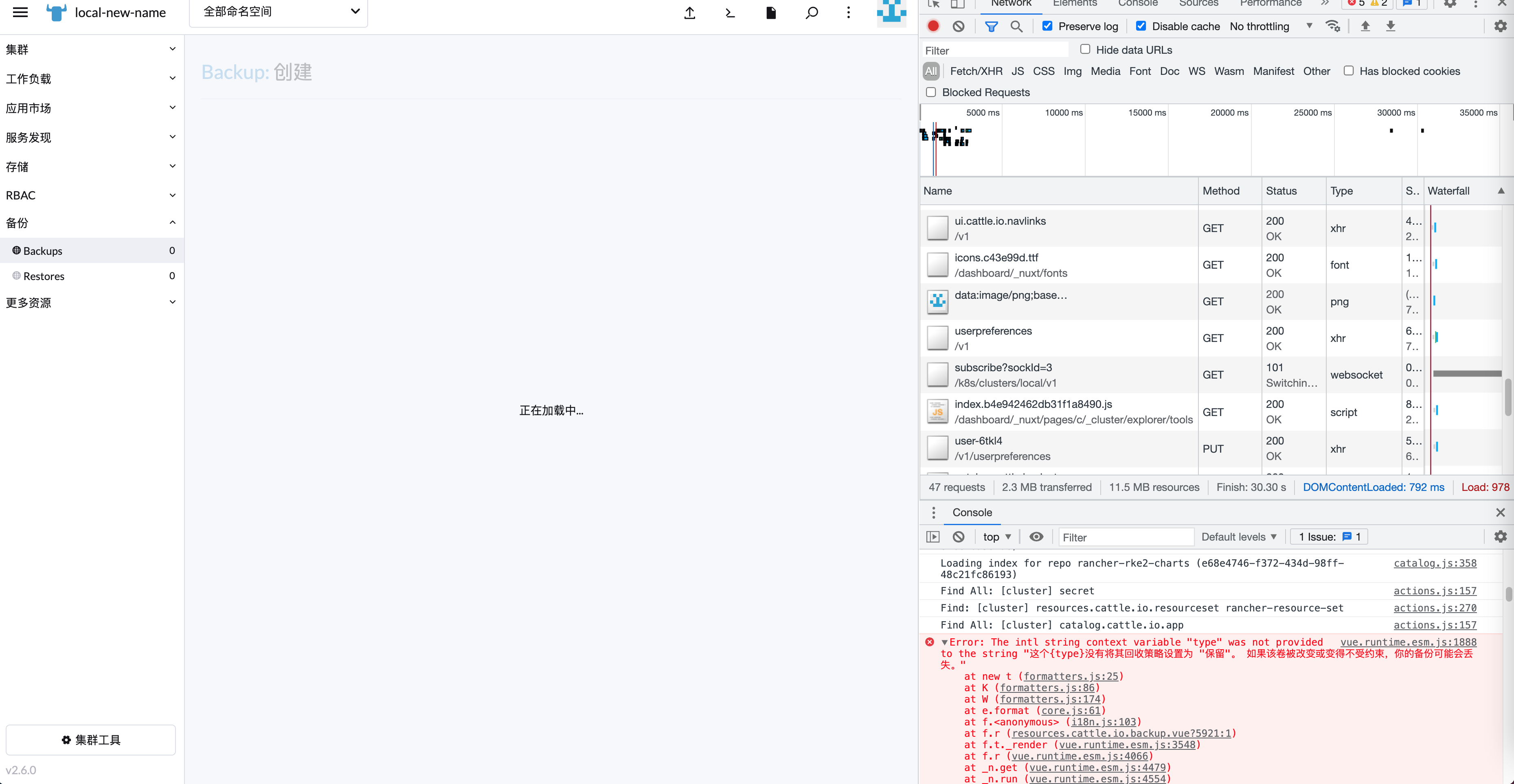Collapse the 备份 sidebar section
The image size is (1514, 784).
tap(172, 222)
